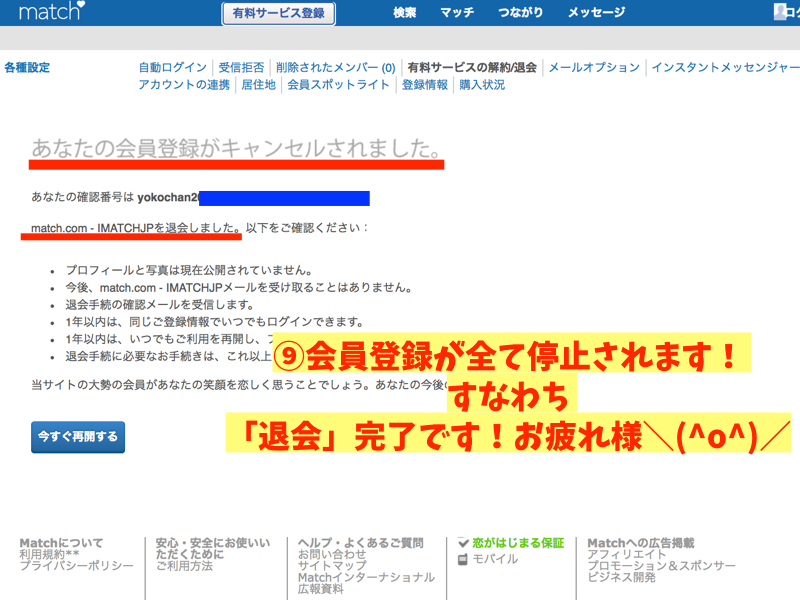This screenshot has height=600, width=800.
Task: Click 安心・安全にお使いいただくために link
Action: [213, 548]
